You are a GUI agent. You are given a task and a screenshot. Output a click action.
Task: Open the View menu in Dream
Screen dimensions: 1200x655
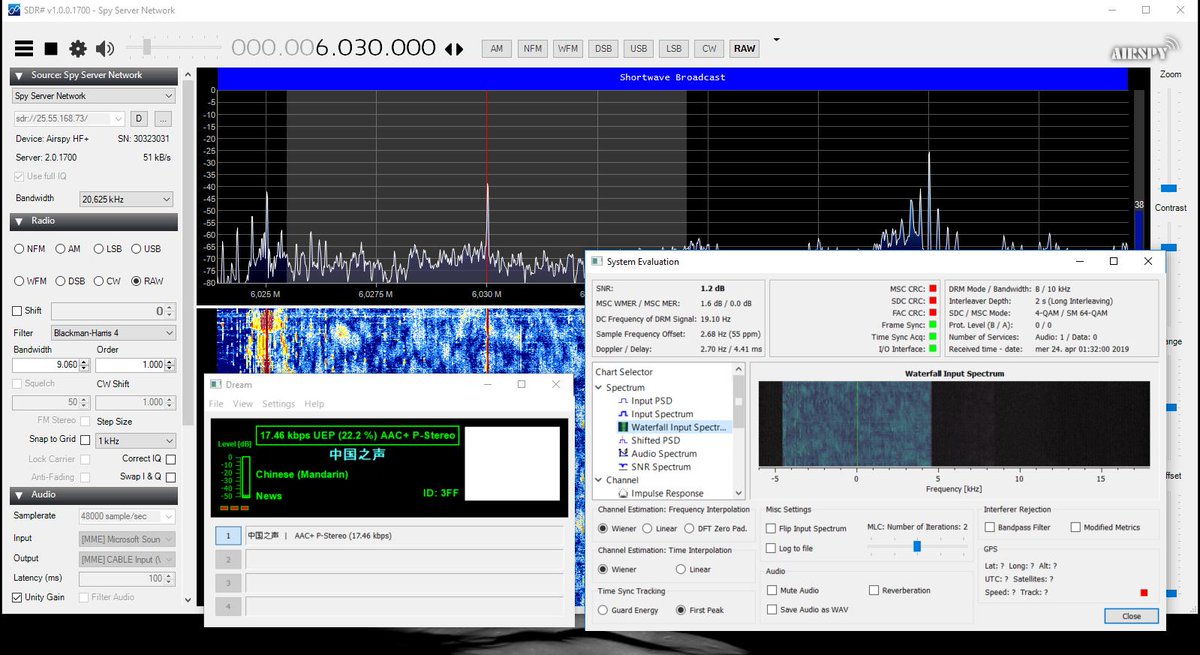point(243,404)
